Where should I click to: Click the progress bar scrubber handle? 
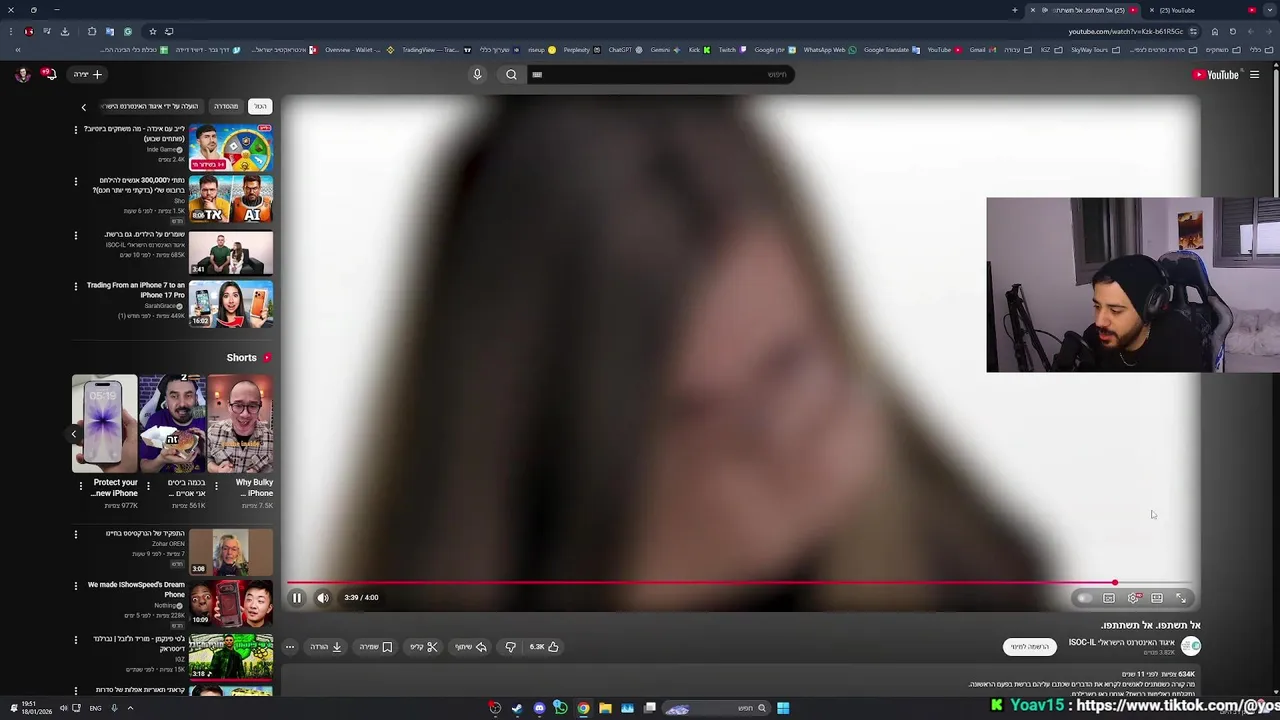click(1114, 582)
